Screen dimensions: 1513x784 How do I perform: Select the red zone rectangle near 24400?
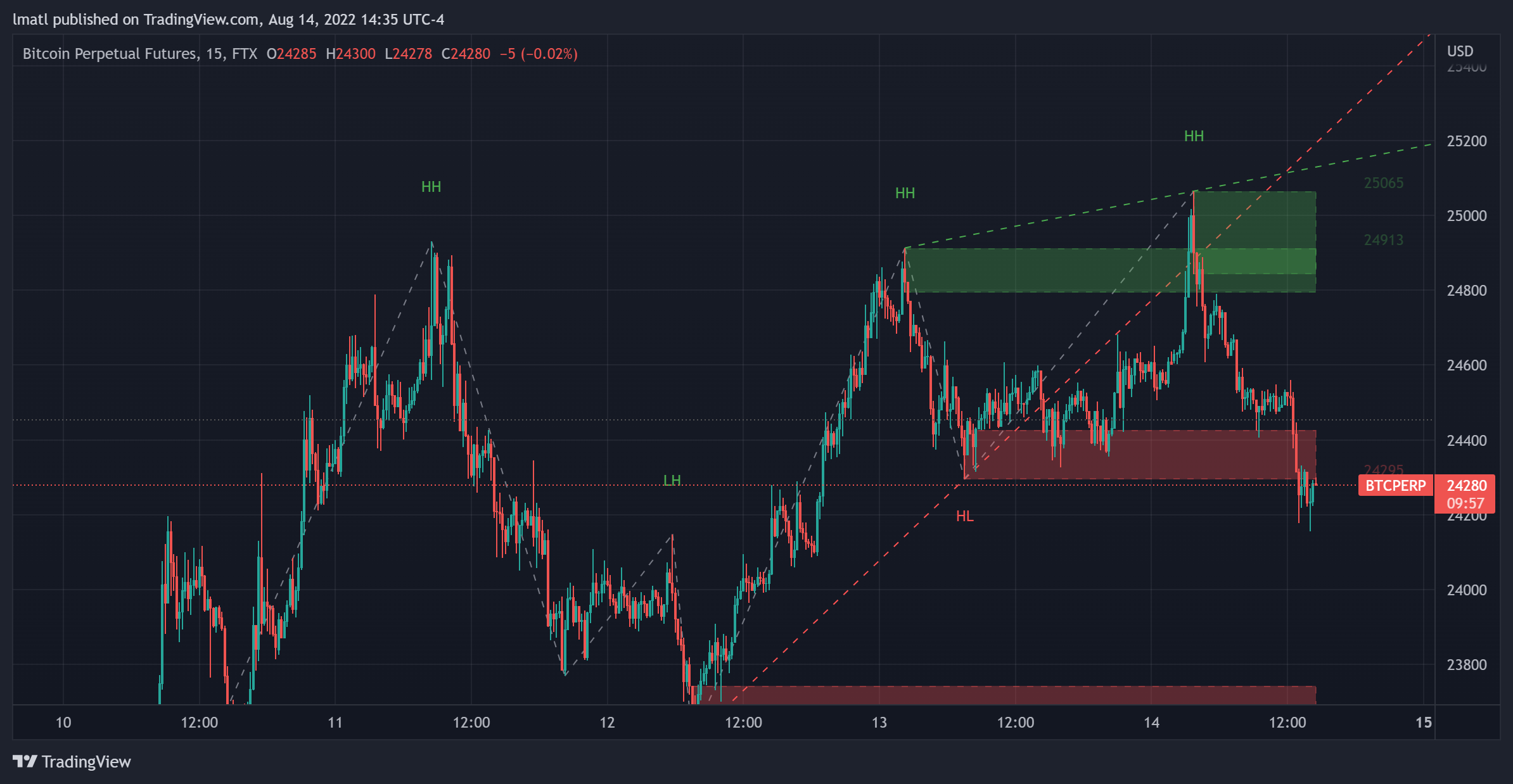pyautogui.click(x=1140, y=455)
